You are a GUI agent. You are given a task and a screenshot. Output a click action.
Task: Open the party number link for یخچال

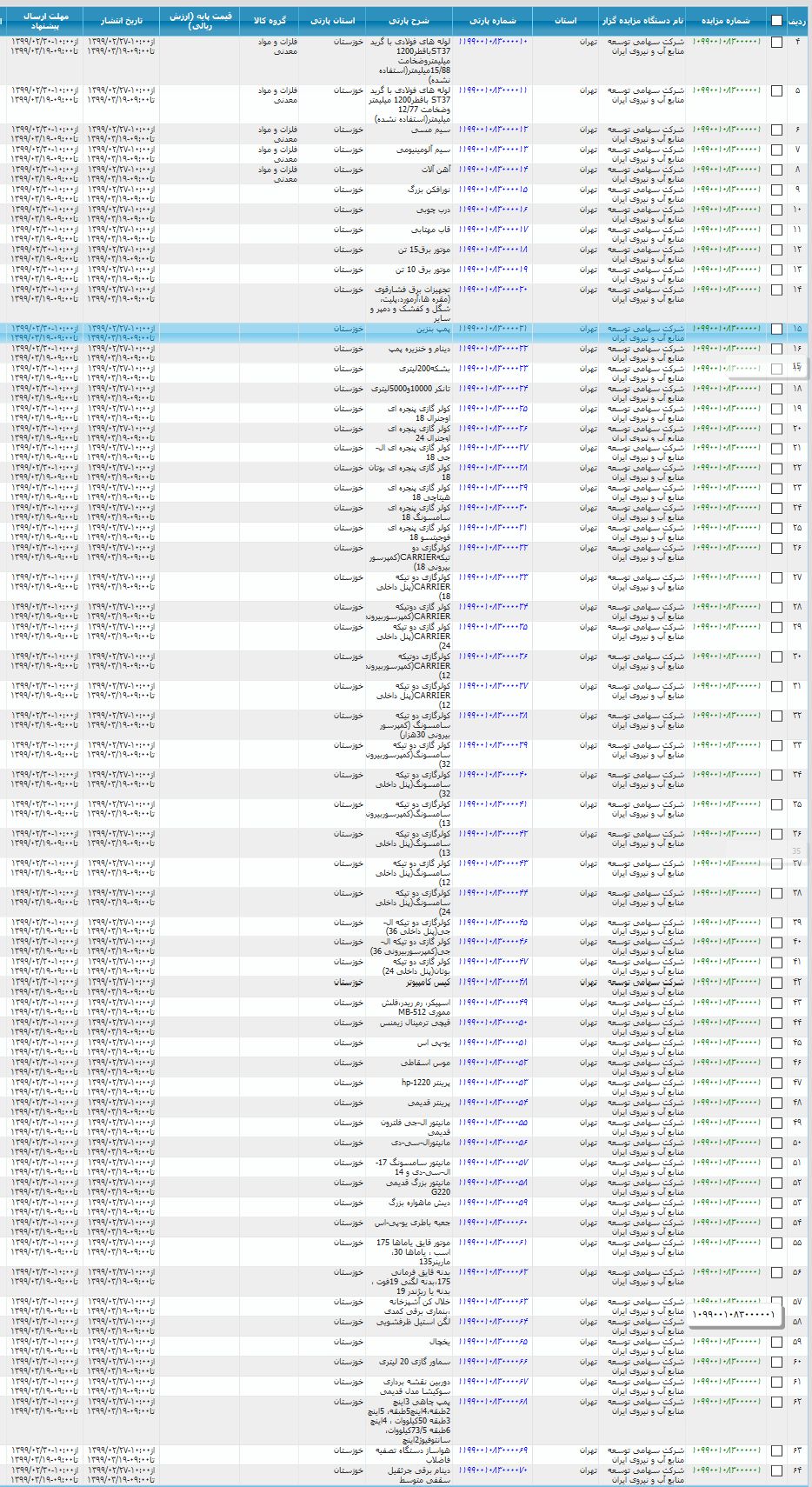(x=493, y=1342)
